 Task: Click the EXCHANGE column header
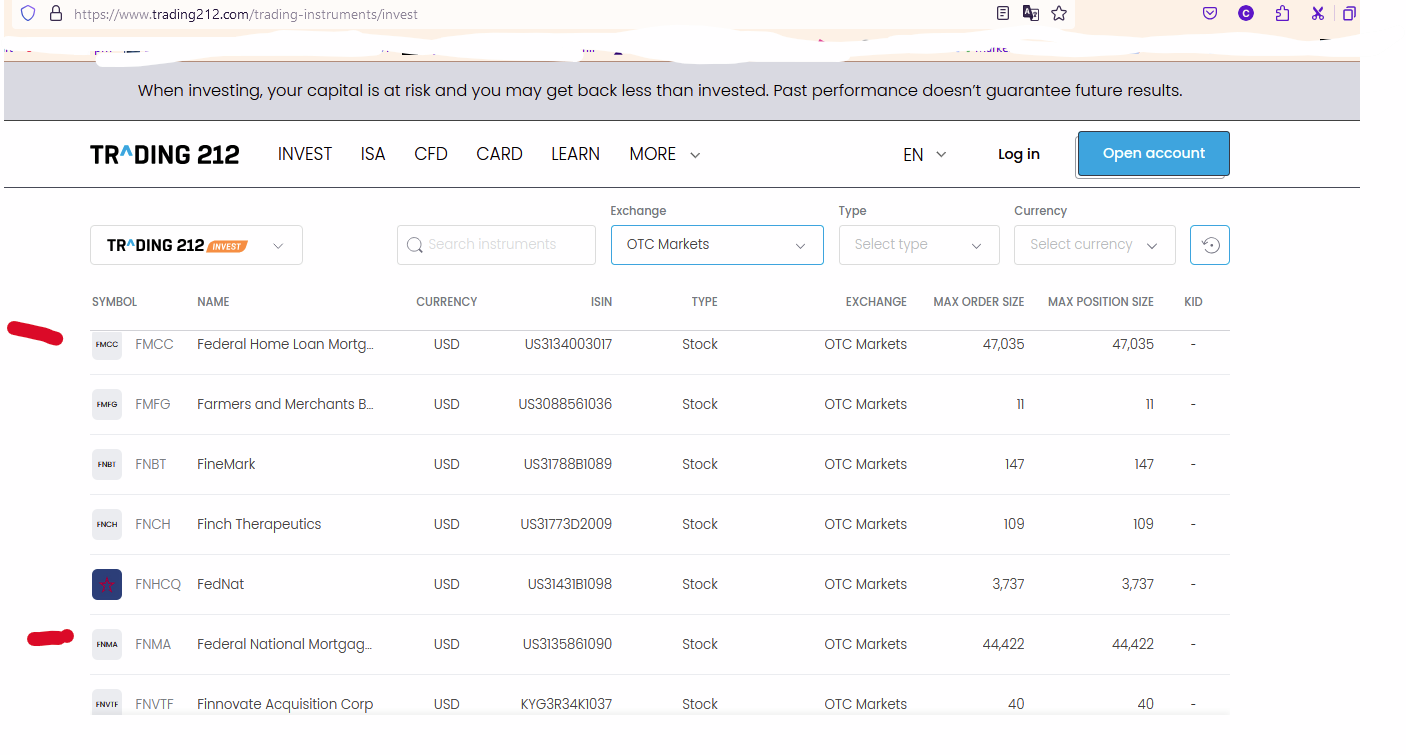pyautogui.click(x=876, y=302)
